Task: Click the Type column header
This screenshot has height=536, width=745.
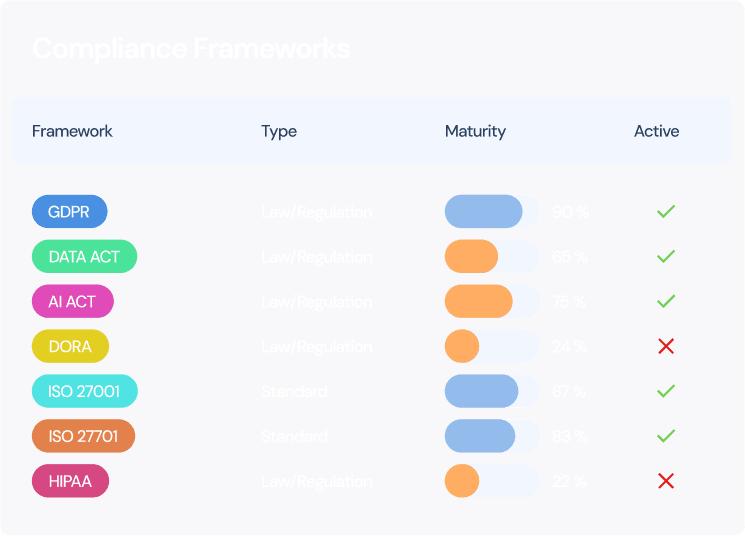Action: (x=279, y=131)
